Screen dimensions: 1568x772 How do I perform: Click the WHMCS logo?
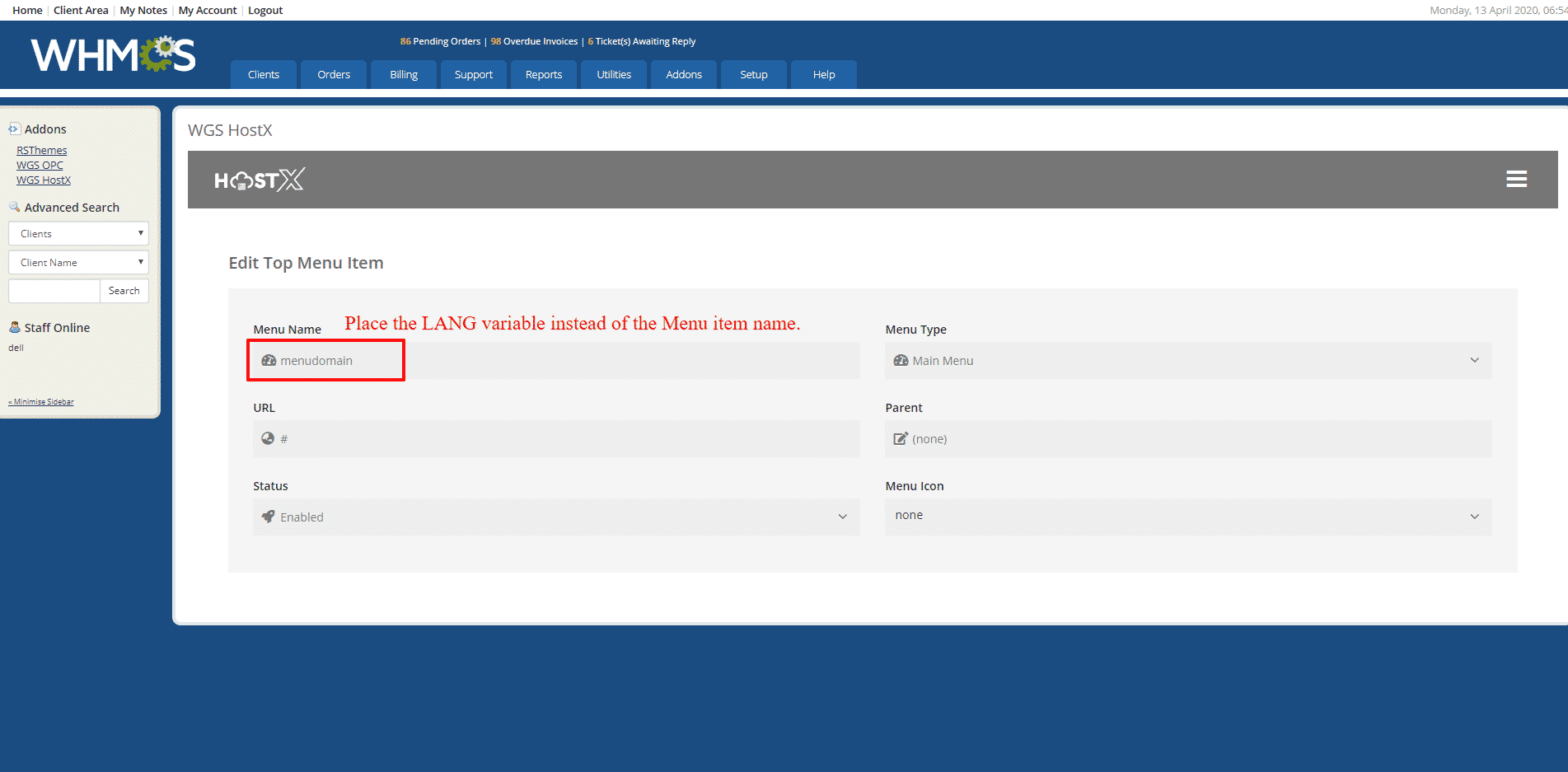(x=113, y=55)
